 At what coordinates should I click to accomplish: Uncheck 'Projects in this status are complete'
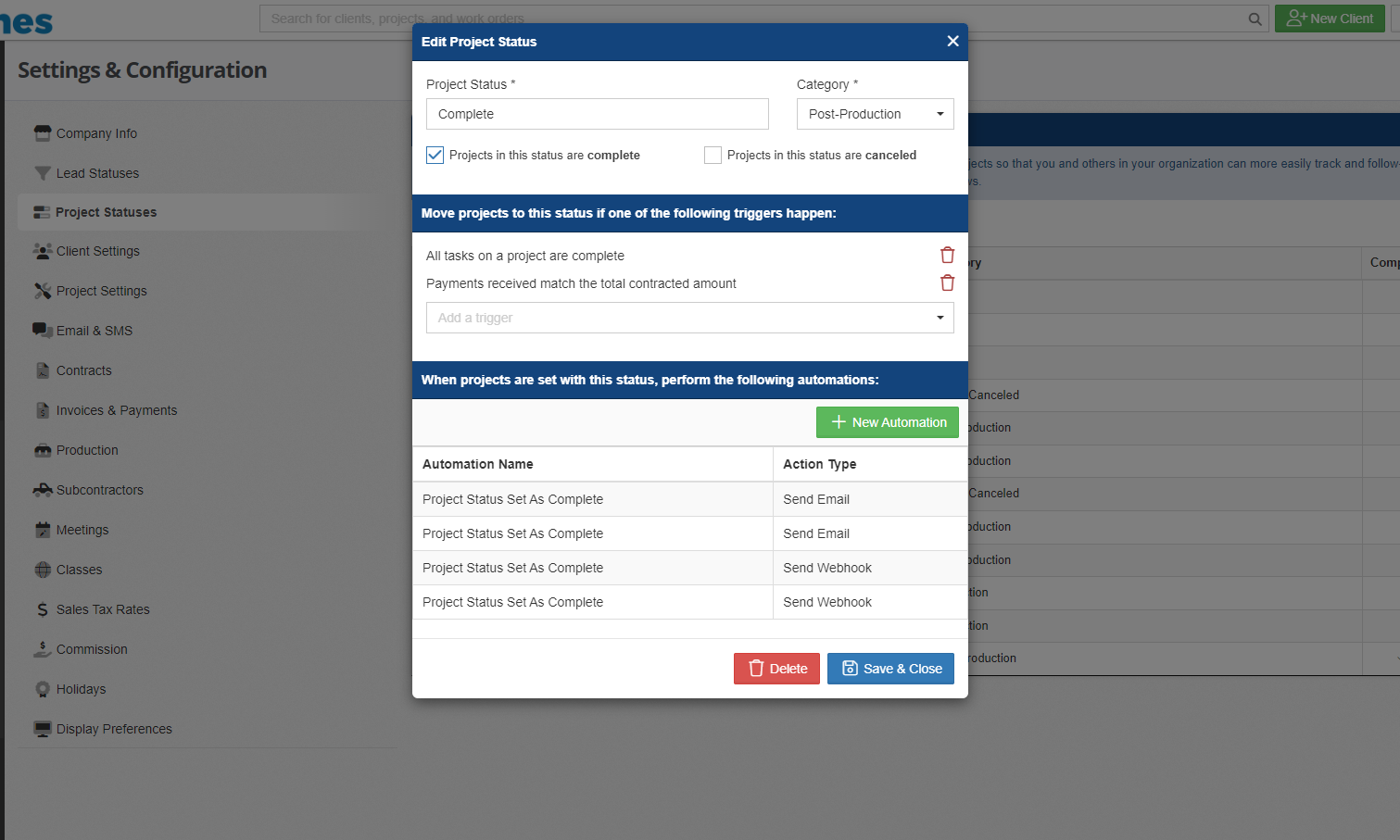coord(435,155)
